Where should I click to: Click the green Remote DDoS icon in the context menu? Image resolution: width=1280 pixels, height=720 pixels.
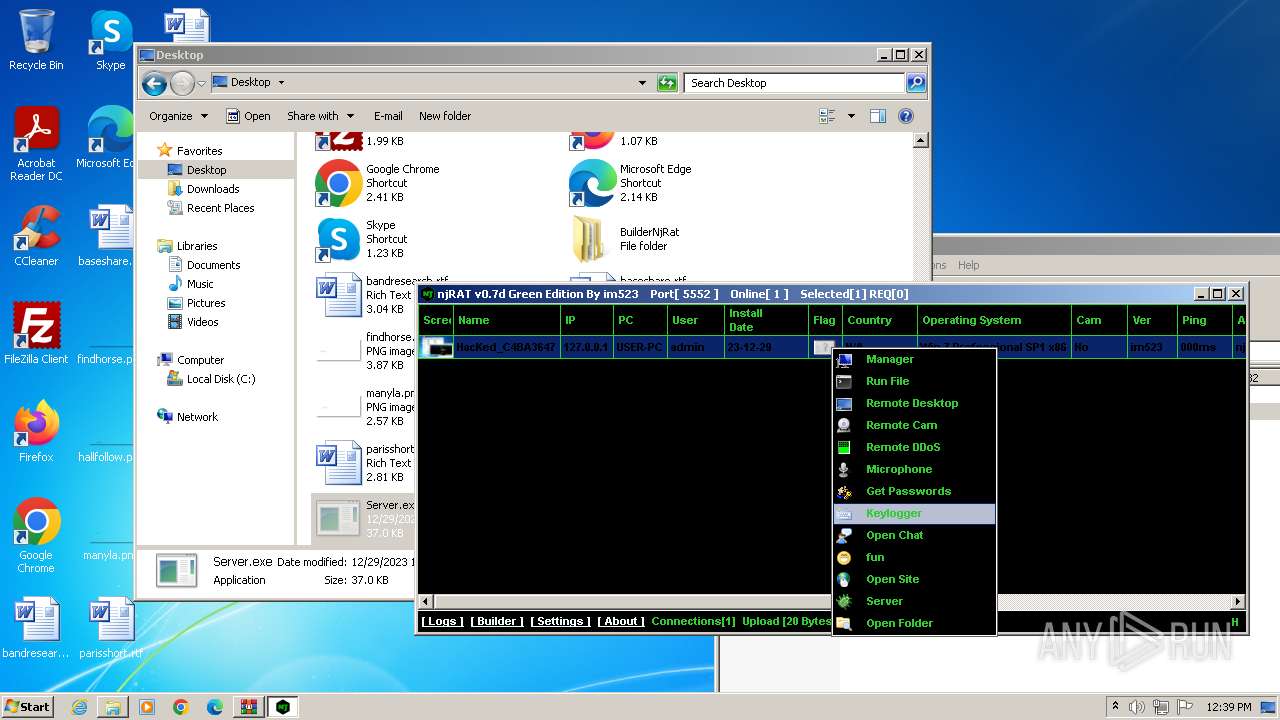point(844,447)
